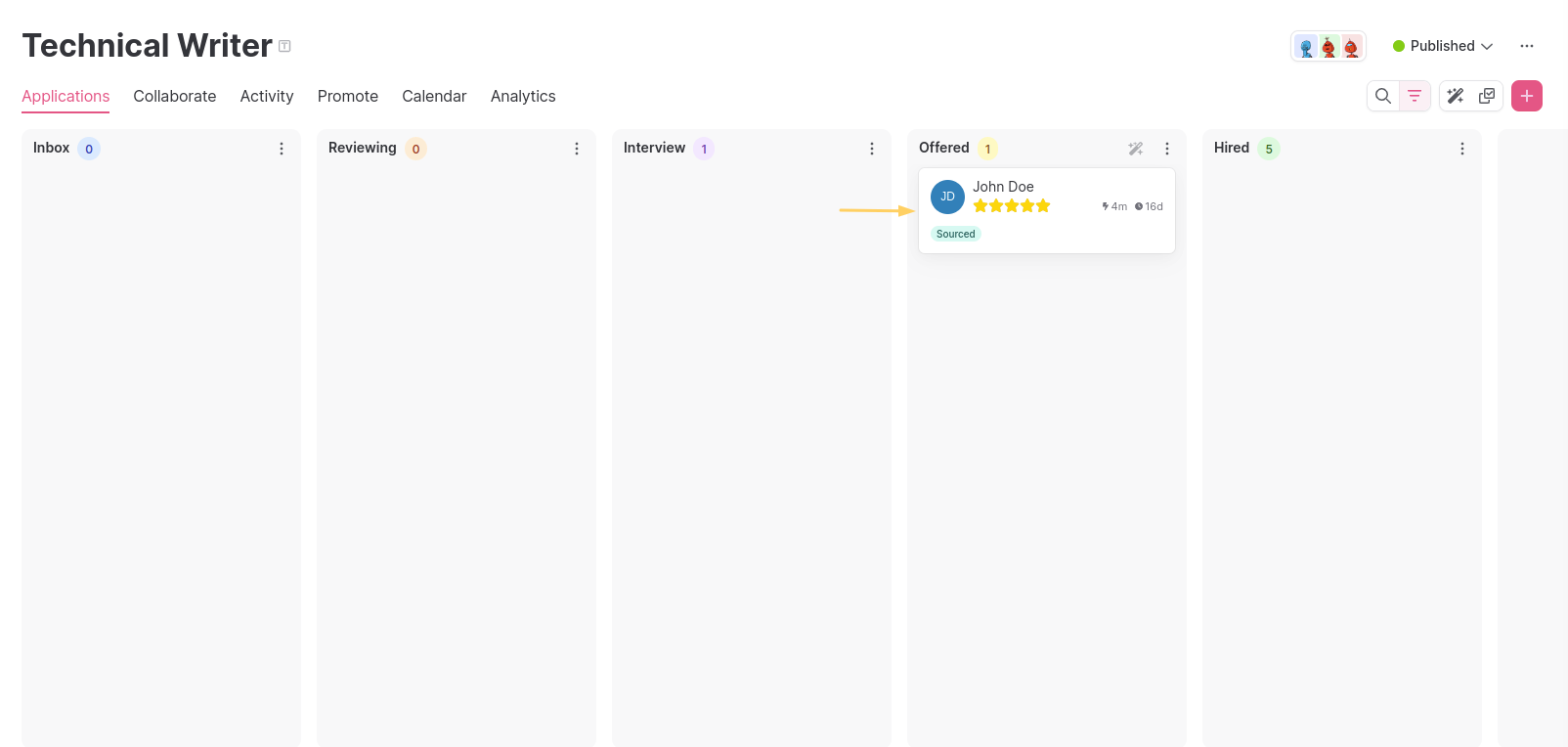Click the Technical Writer job title
The width and height of the screenshot is (1568, 747).
tap(148, 46)
